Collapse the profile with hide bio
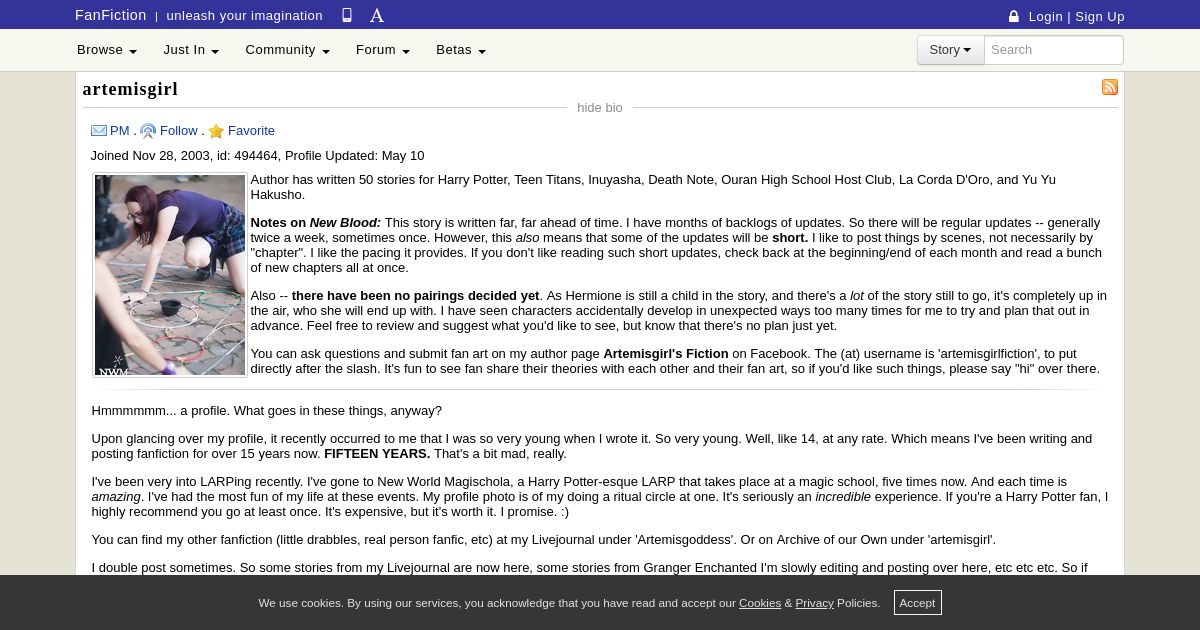 (600, 108)
